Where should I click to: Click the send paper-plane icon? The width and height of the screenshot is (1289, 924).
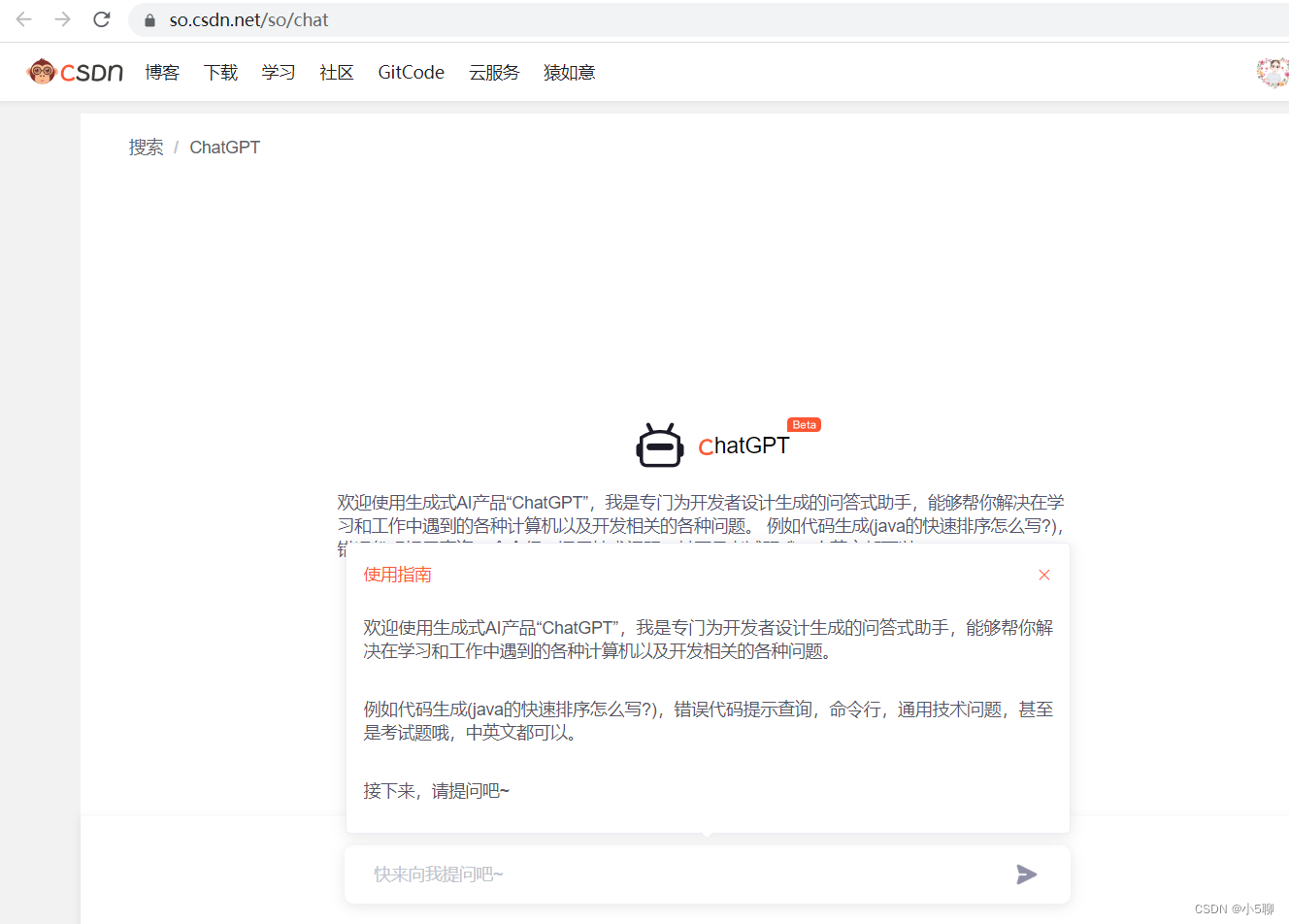coord(1026,874)
